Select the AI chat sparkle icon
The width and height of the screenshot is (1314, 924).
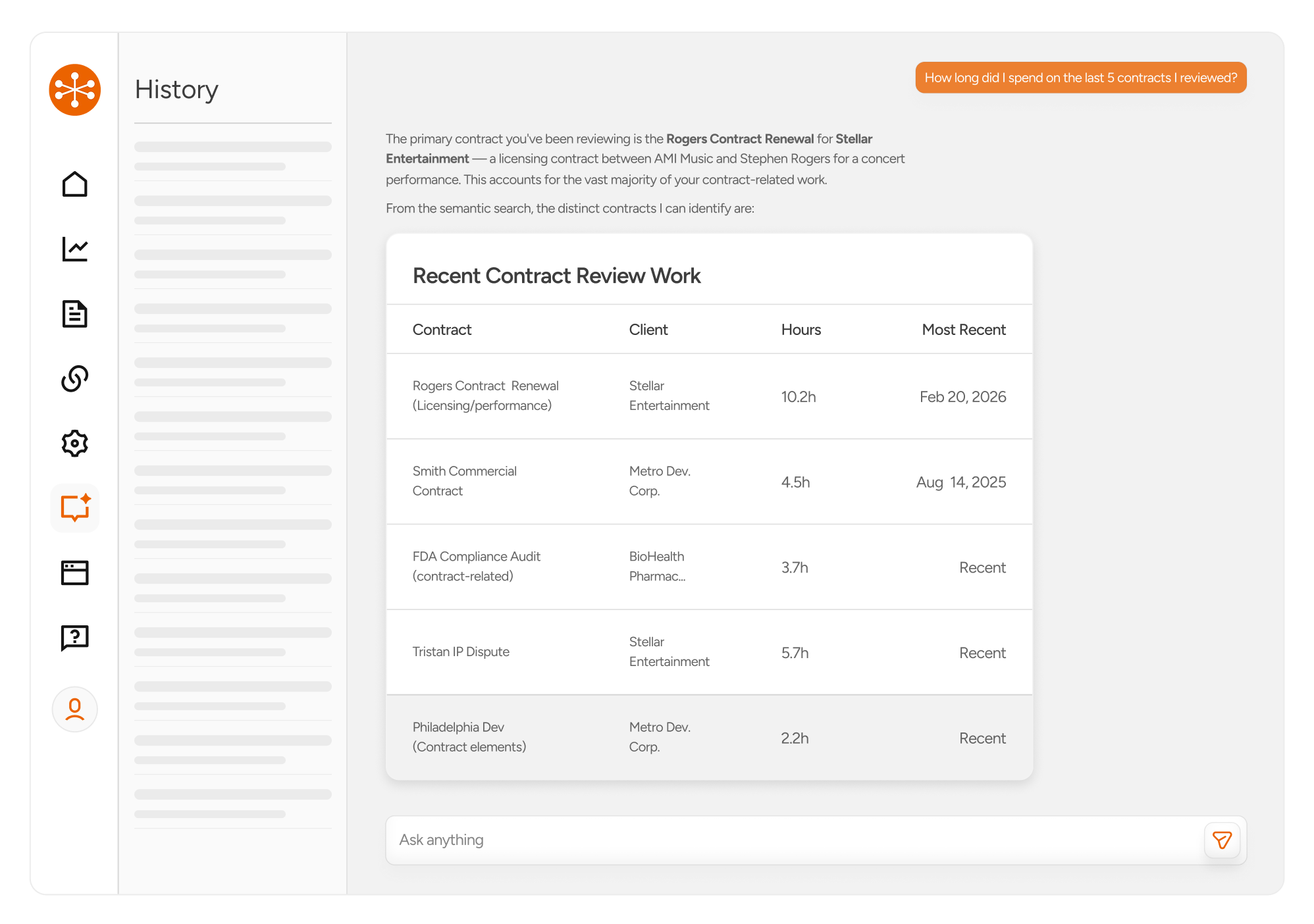pyautogui.click(x=74, y=507)
